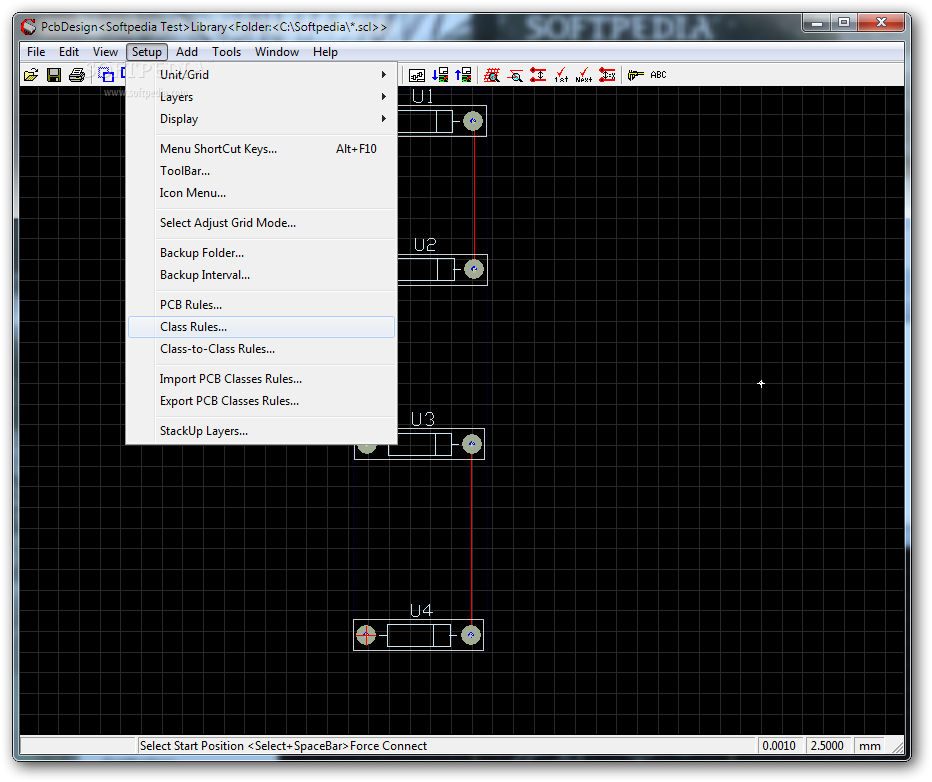This screenshot has width=932, height=782.
Task: Expand the Layers submenu
Action: (262, 97)
